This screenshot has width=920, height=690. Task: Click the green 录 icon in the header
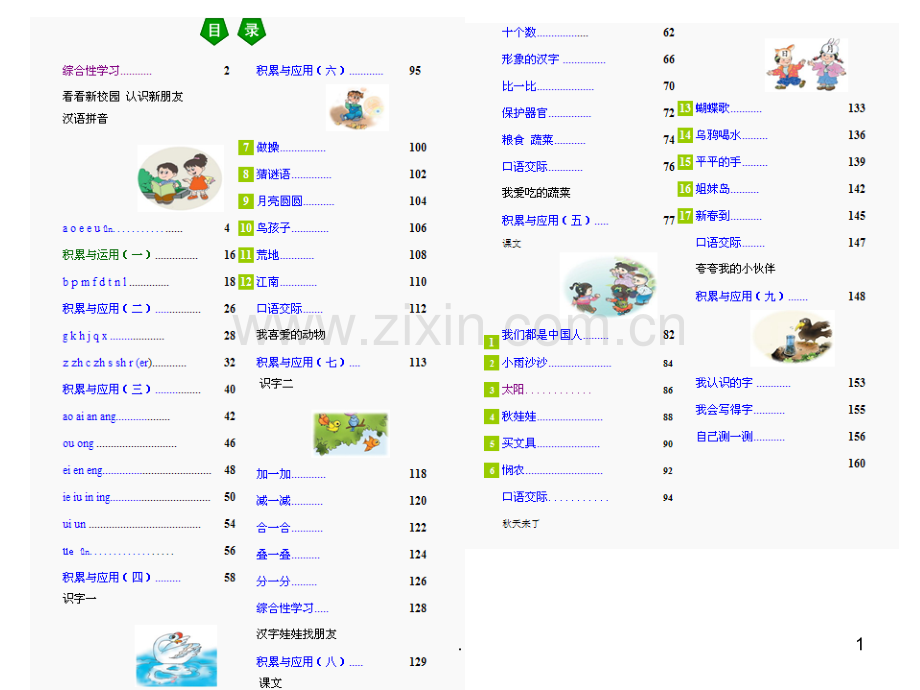[251, 31]
